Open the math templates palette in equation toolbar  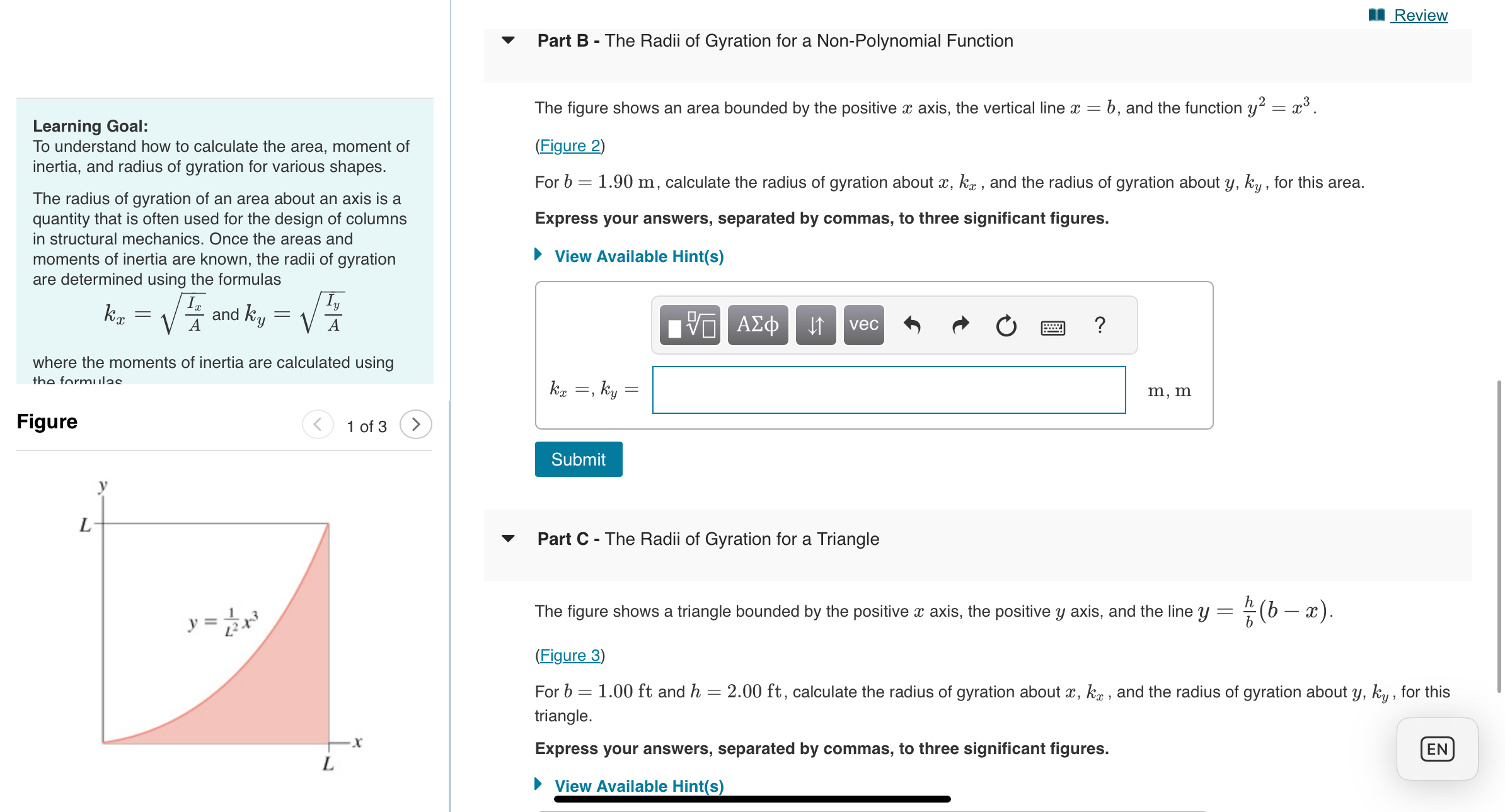coord(689,325)
